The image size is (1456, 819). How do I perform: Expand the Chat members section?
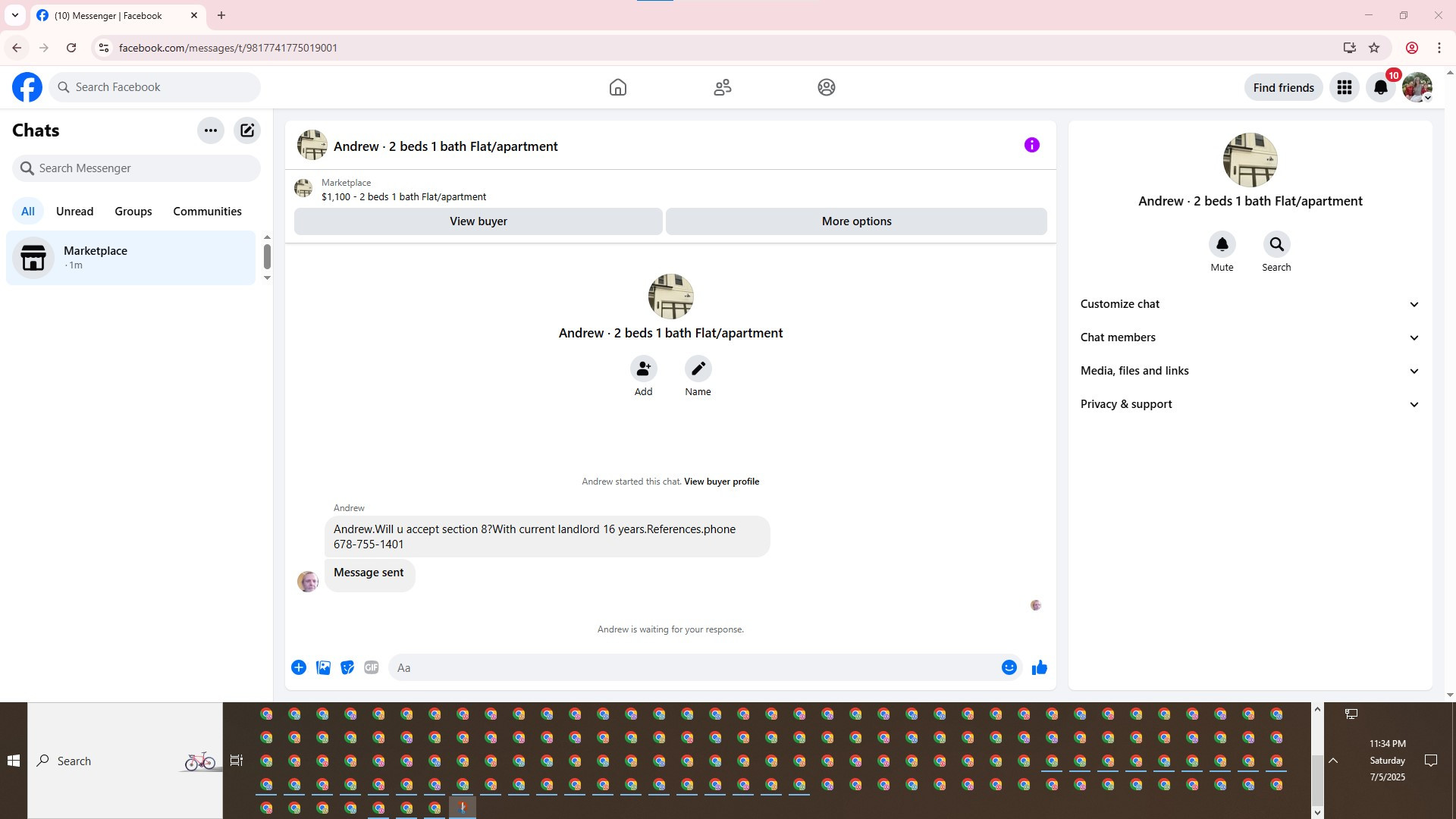click(x=1250, y=337)
